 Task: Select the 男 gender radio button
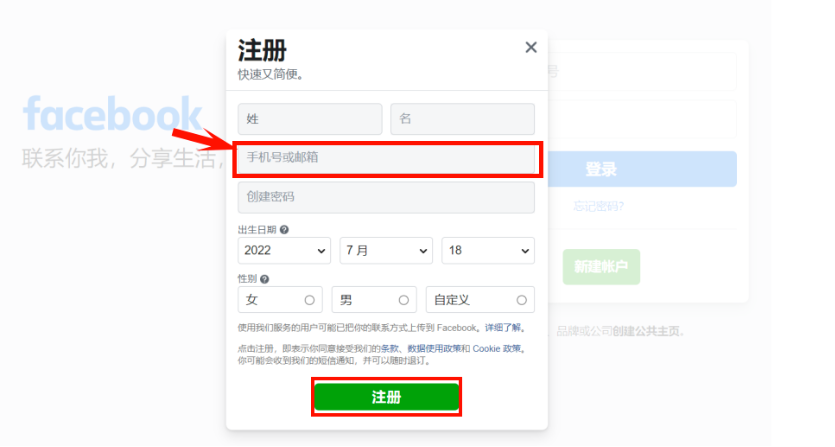pos(404,300)
